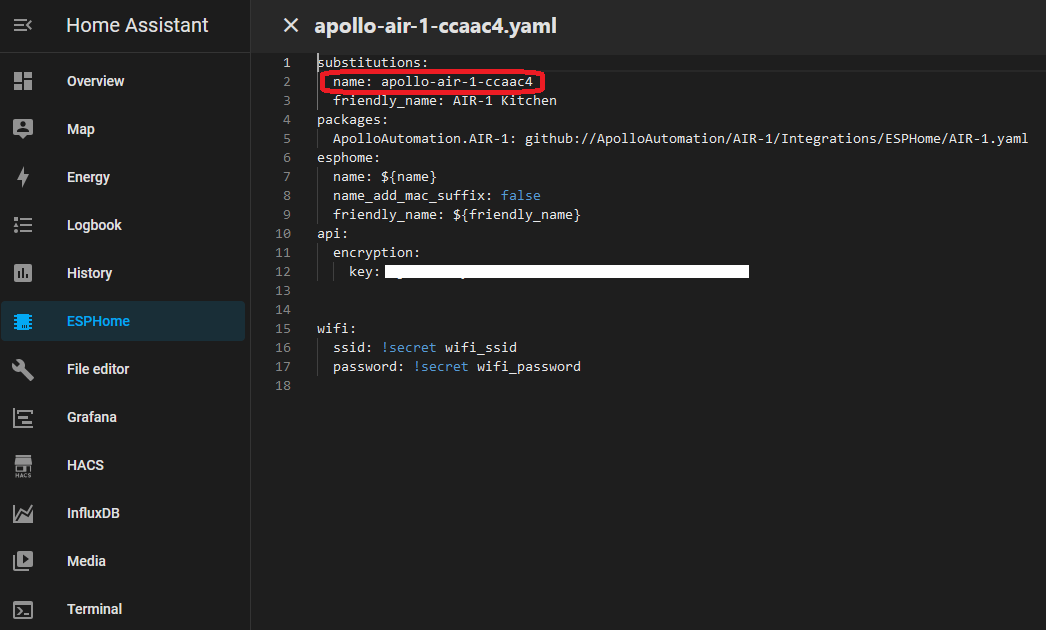Click the Overview dashboard icon
Viewport: 1046px width, 630px height.
[23, 81]
